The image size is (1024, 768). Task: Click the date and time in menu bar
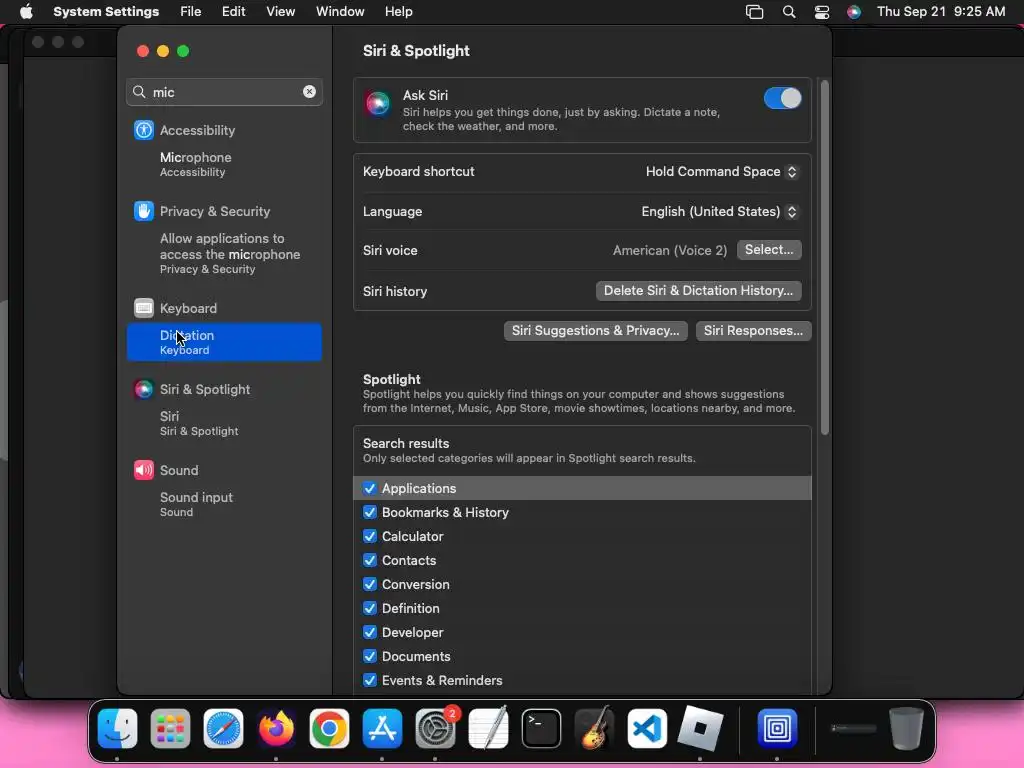[x=941, y=12]
